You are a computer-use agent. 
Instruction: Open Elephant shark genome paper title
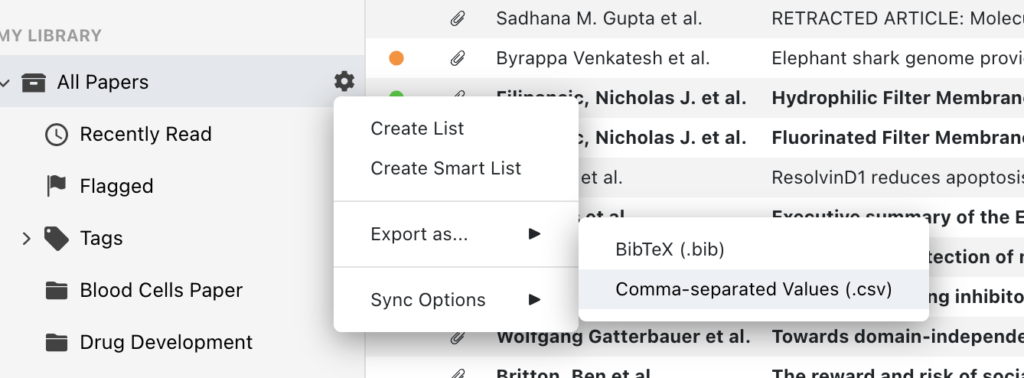click(898, 59)
